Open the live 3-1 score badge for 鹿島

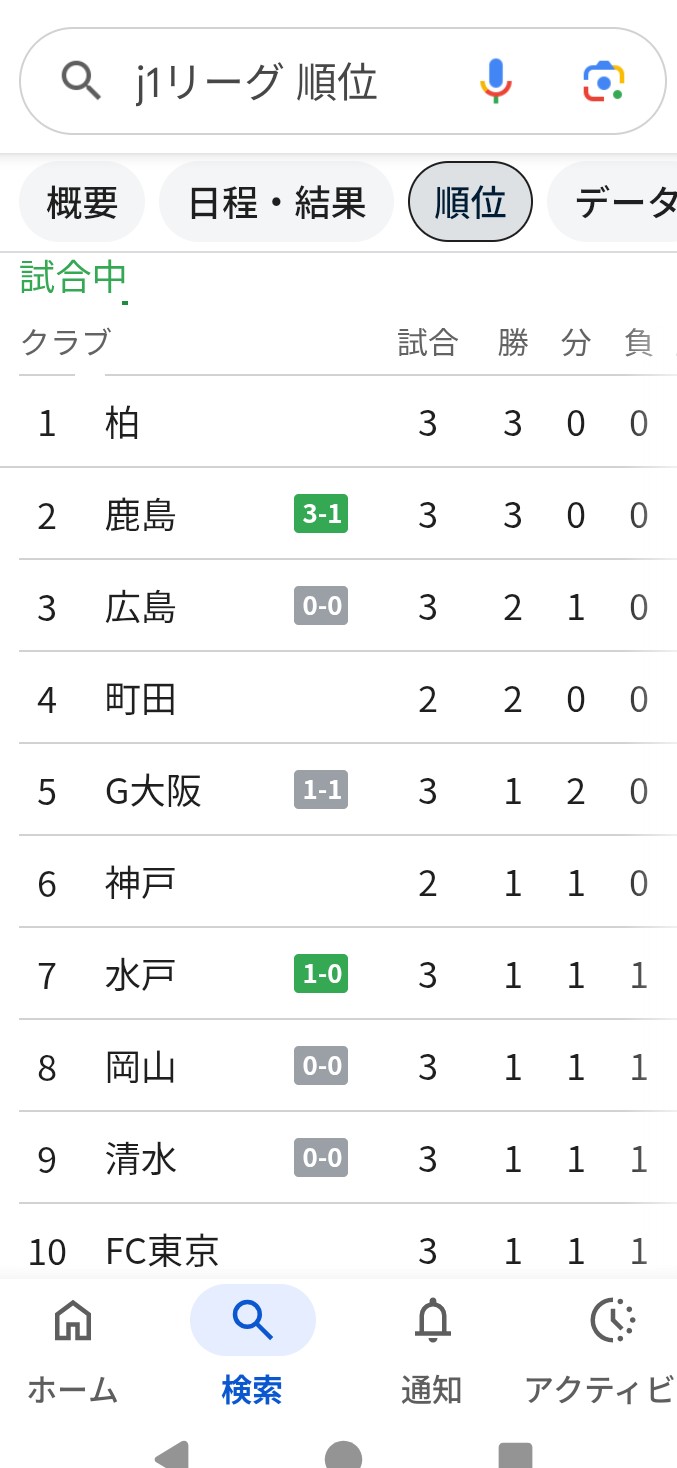pos(321,514)
